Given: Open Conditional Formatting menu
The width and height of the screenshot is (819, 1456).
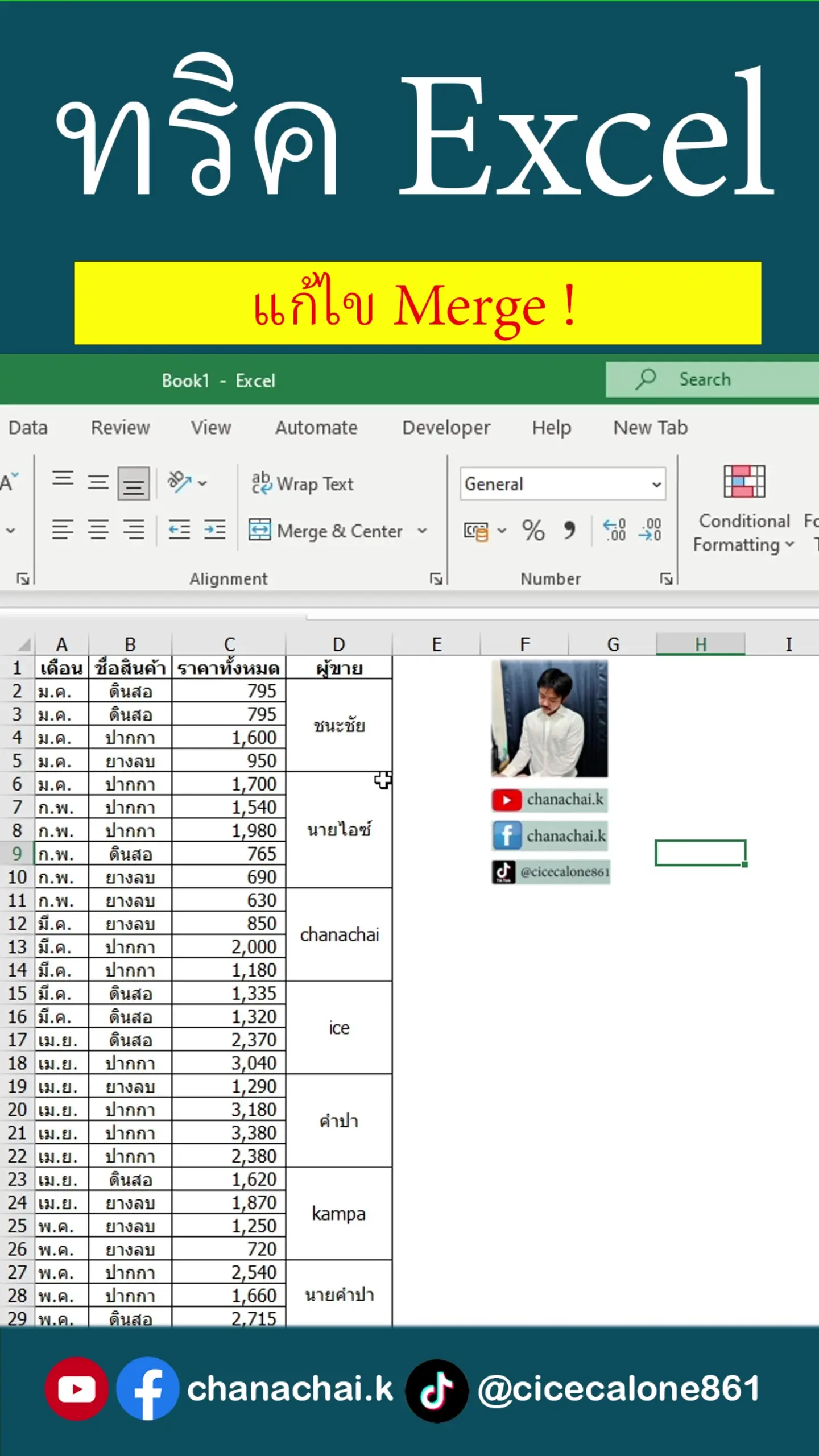Looking at the screenshot, I should coord(744,509).
